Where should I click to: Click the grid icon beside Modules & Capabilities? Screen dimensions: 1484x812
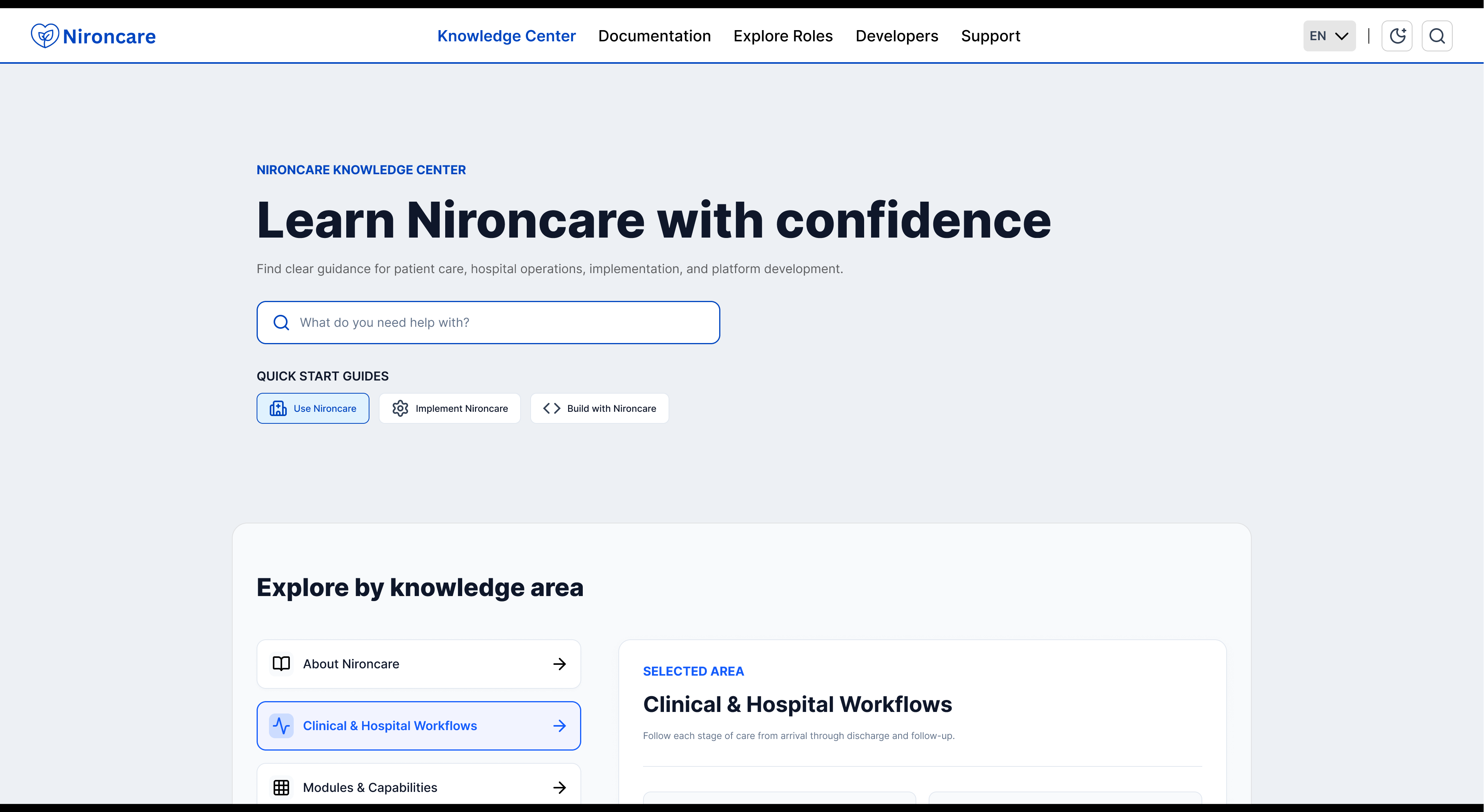pos(281,787)
